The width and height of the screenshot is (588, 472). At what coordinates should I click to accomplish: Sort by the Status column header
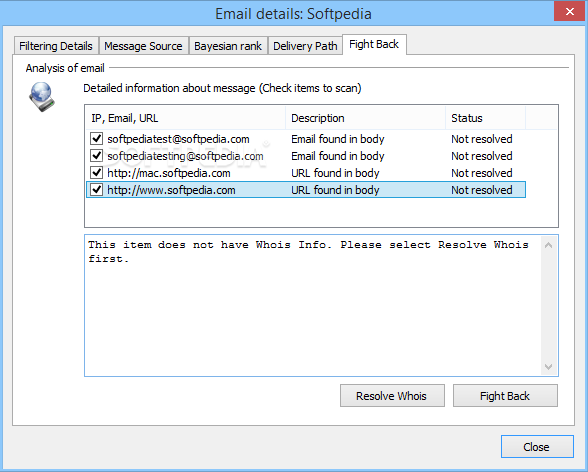486,118
